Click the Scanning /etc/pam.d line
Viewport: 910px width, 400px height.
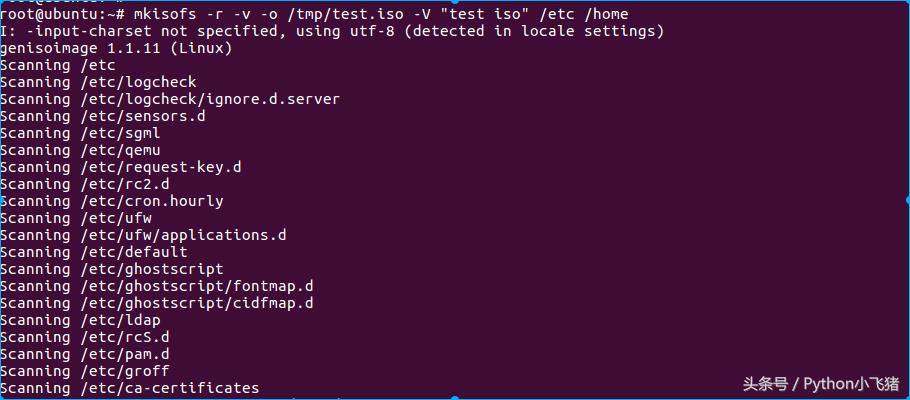pos(85,354)
